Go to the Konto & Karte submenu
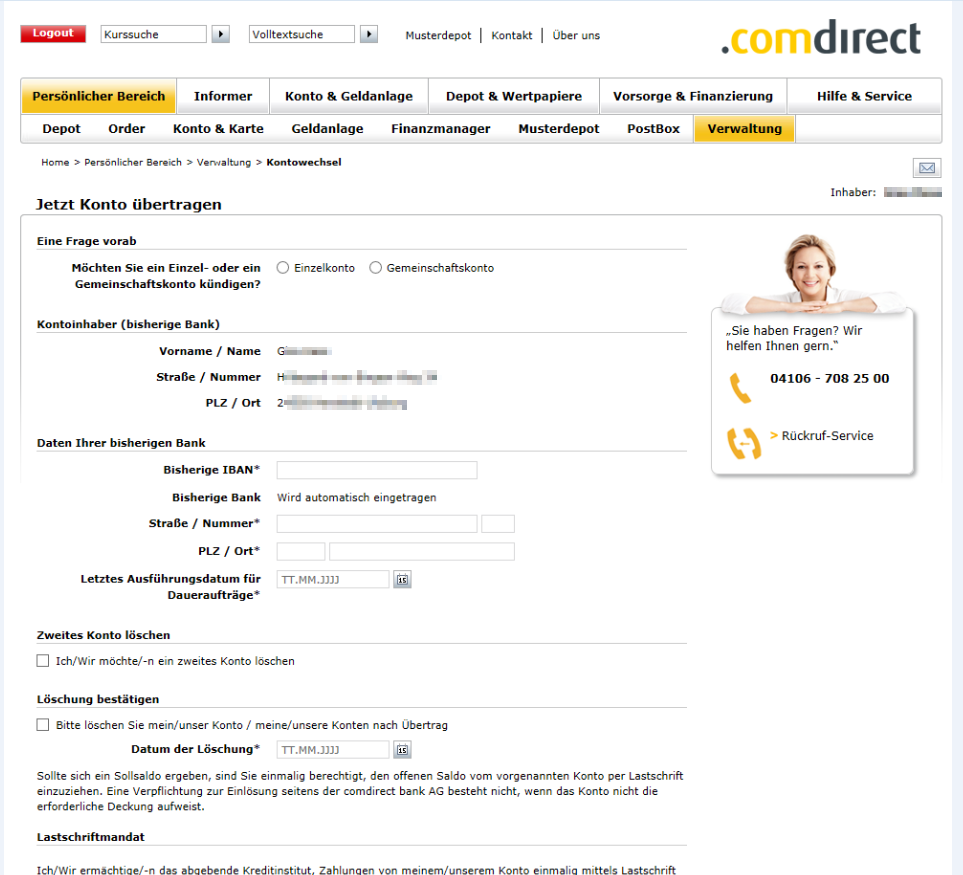 click(x=218, y=129)
